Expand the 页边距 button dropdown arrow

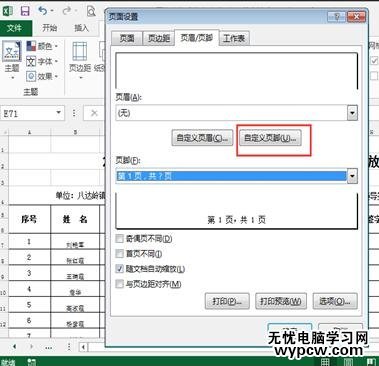pyautogui.click(x=80, y=78)
